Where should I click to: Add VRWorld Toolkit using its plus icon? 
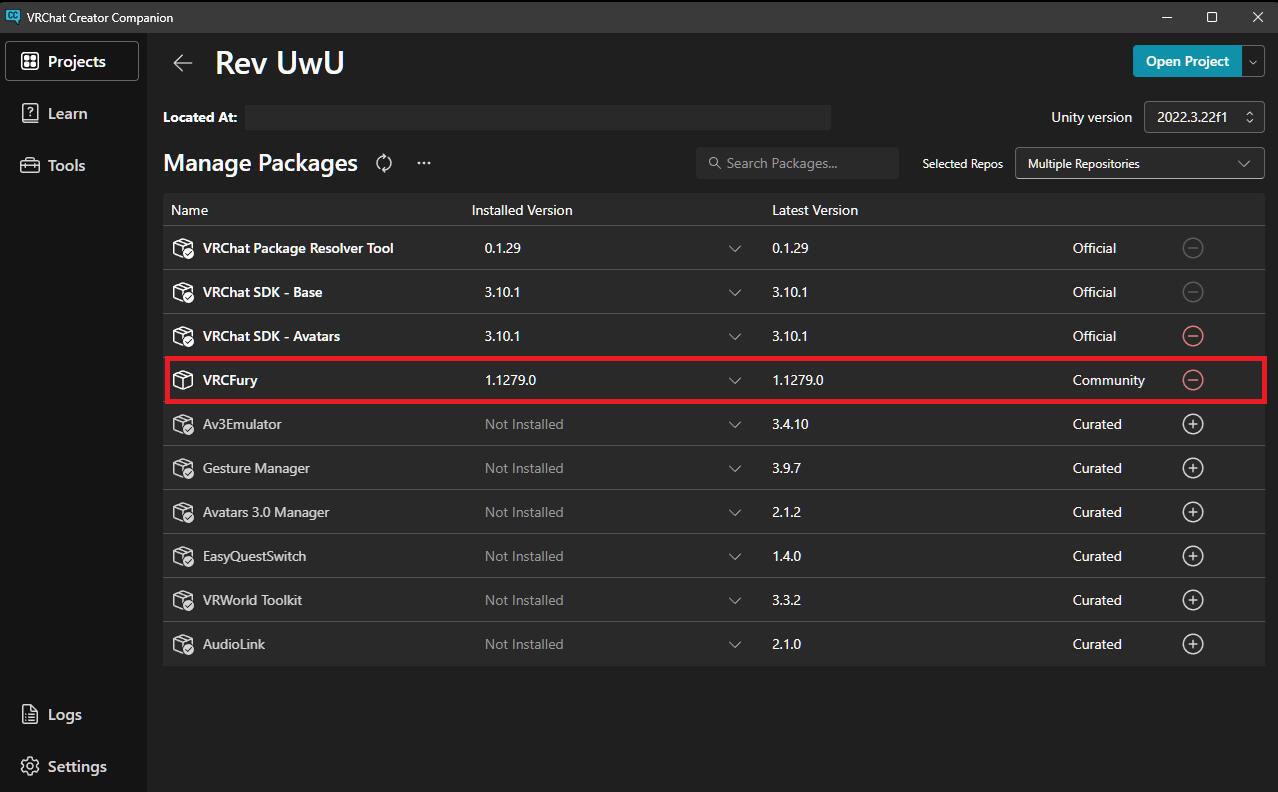[1192, 600]
